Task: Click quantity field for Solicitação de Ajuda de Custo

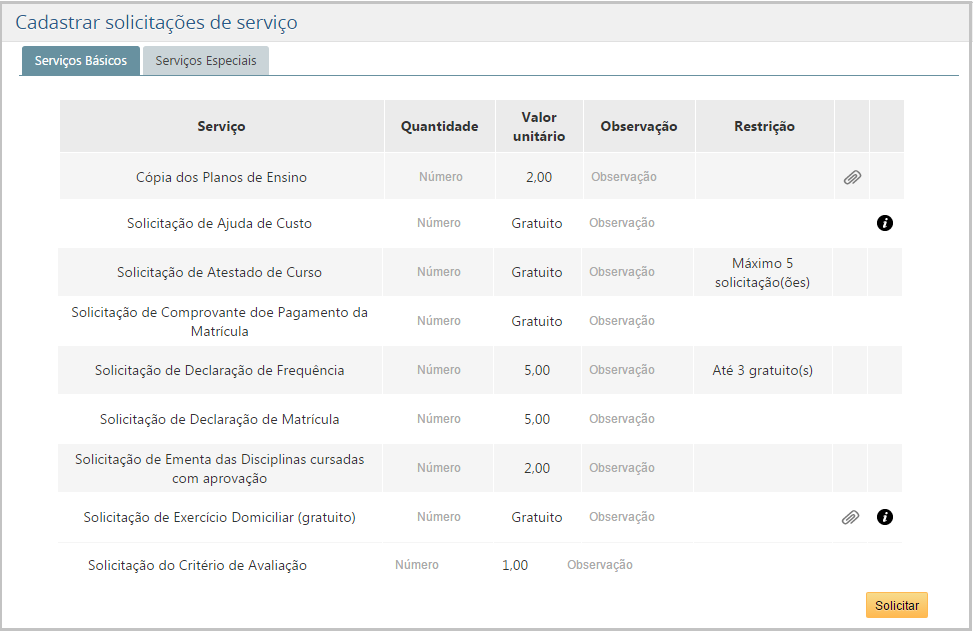Action: pyautogui.click(x=438, y=223)
